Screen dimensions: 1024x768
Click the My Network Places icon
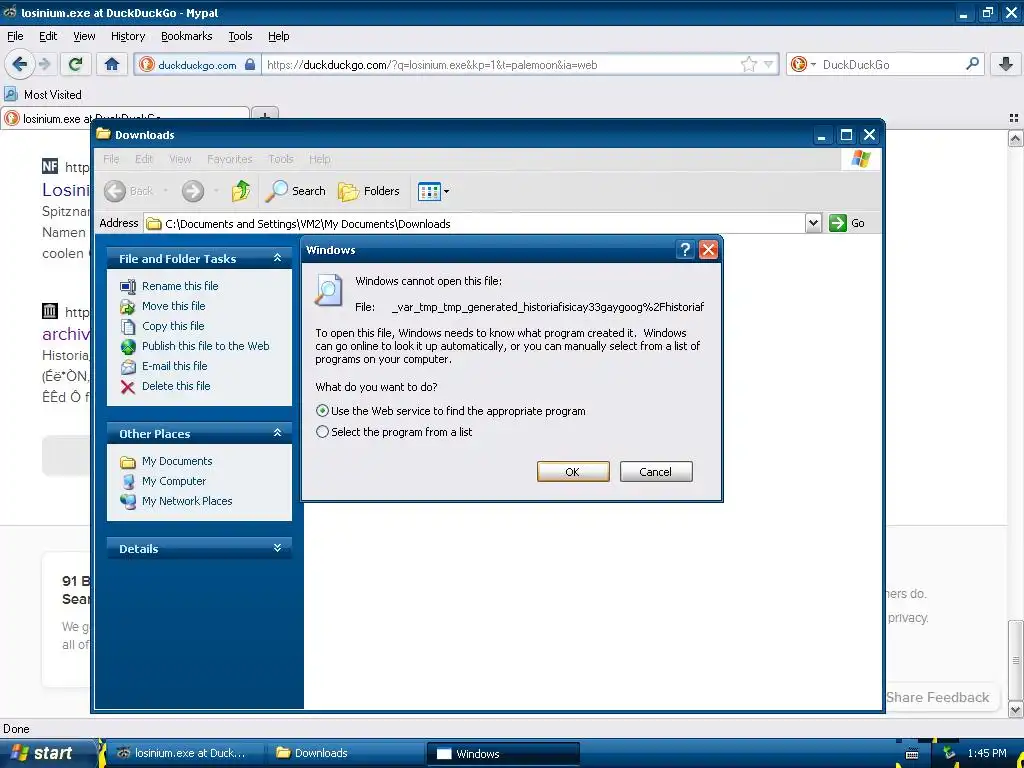128,502
